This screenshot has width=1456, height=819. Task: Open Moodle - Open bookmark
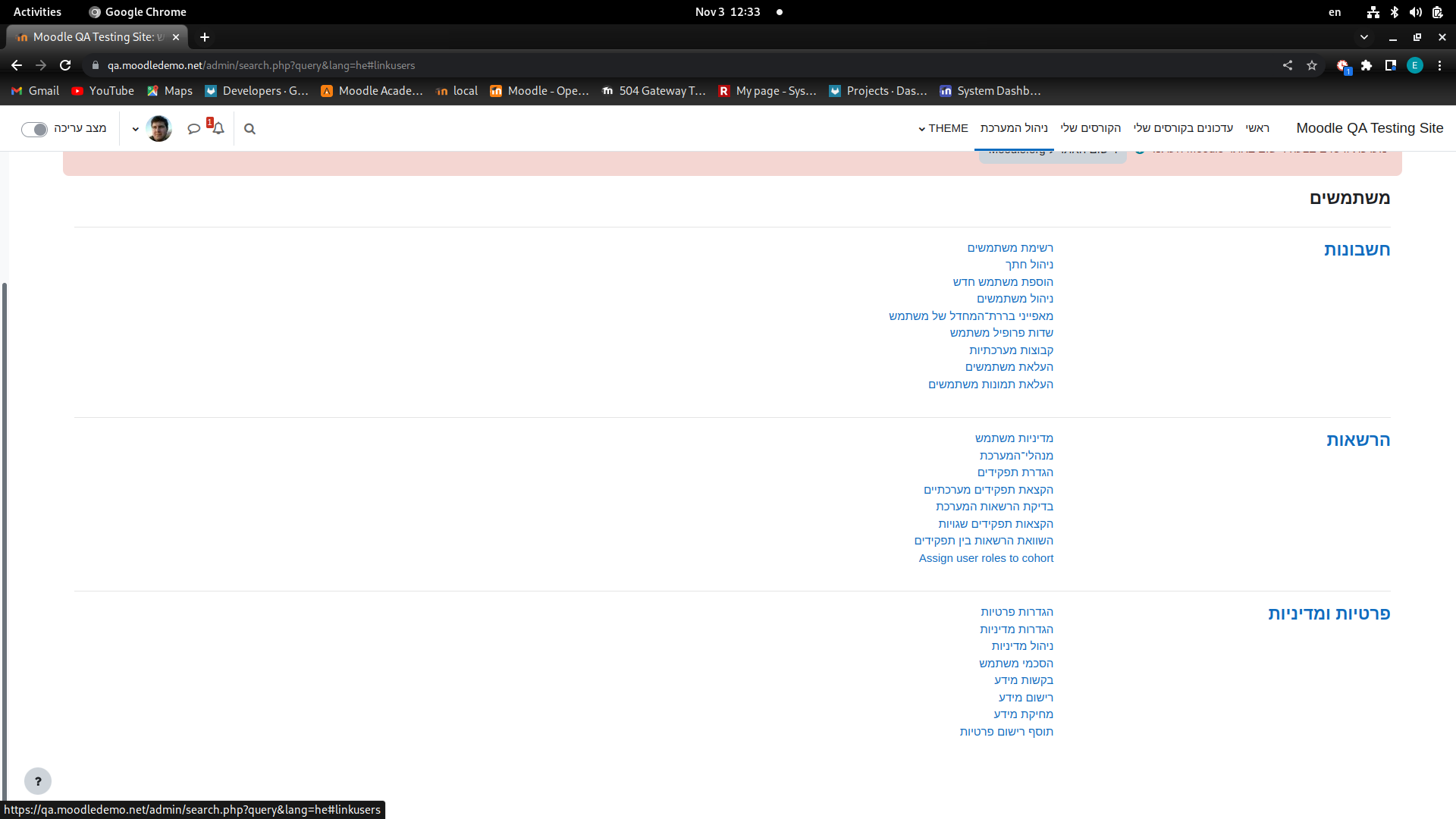pyautogui.click(x=539, y=91)
